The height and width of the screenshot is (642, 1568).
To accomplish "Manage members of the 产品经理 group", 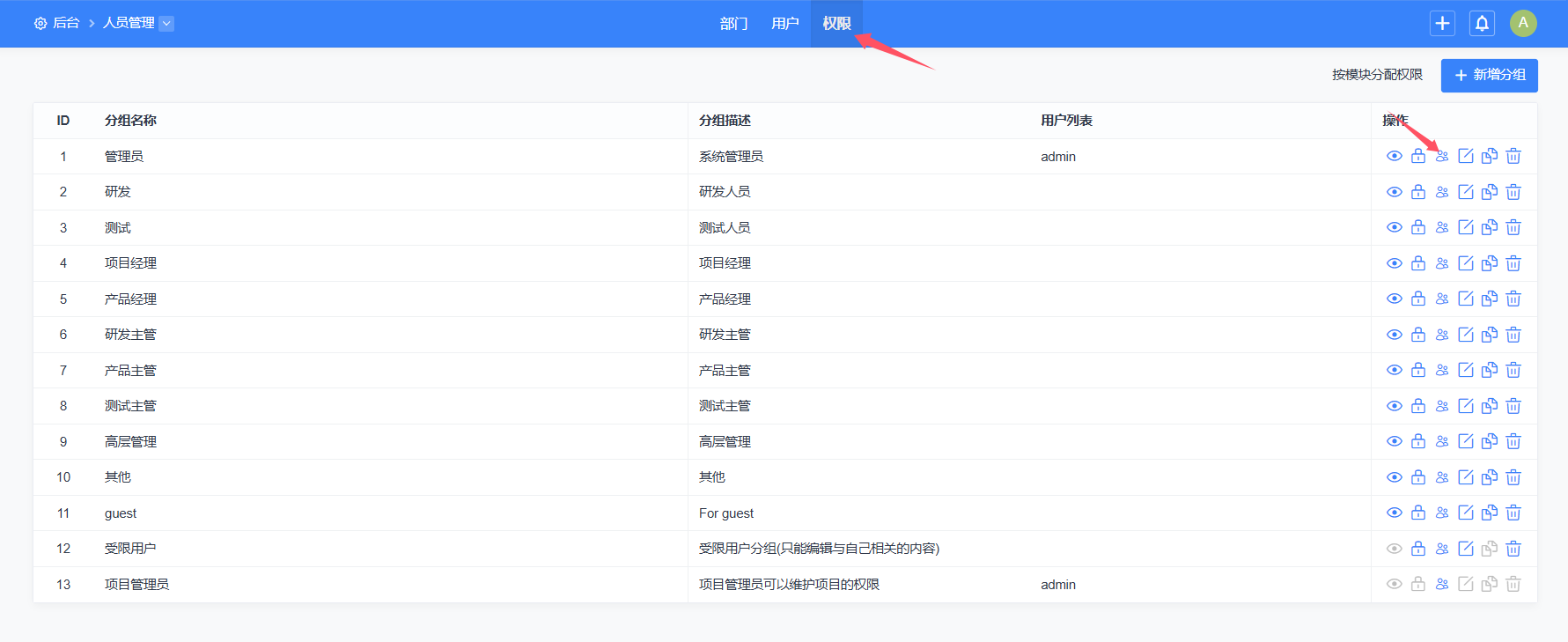I will [1442, 299].
